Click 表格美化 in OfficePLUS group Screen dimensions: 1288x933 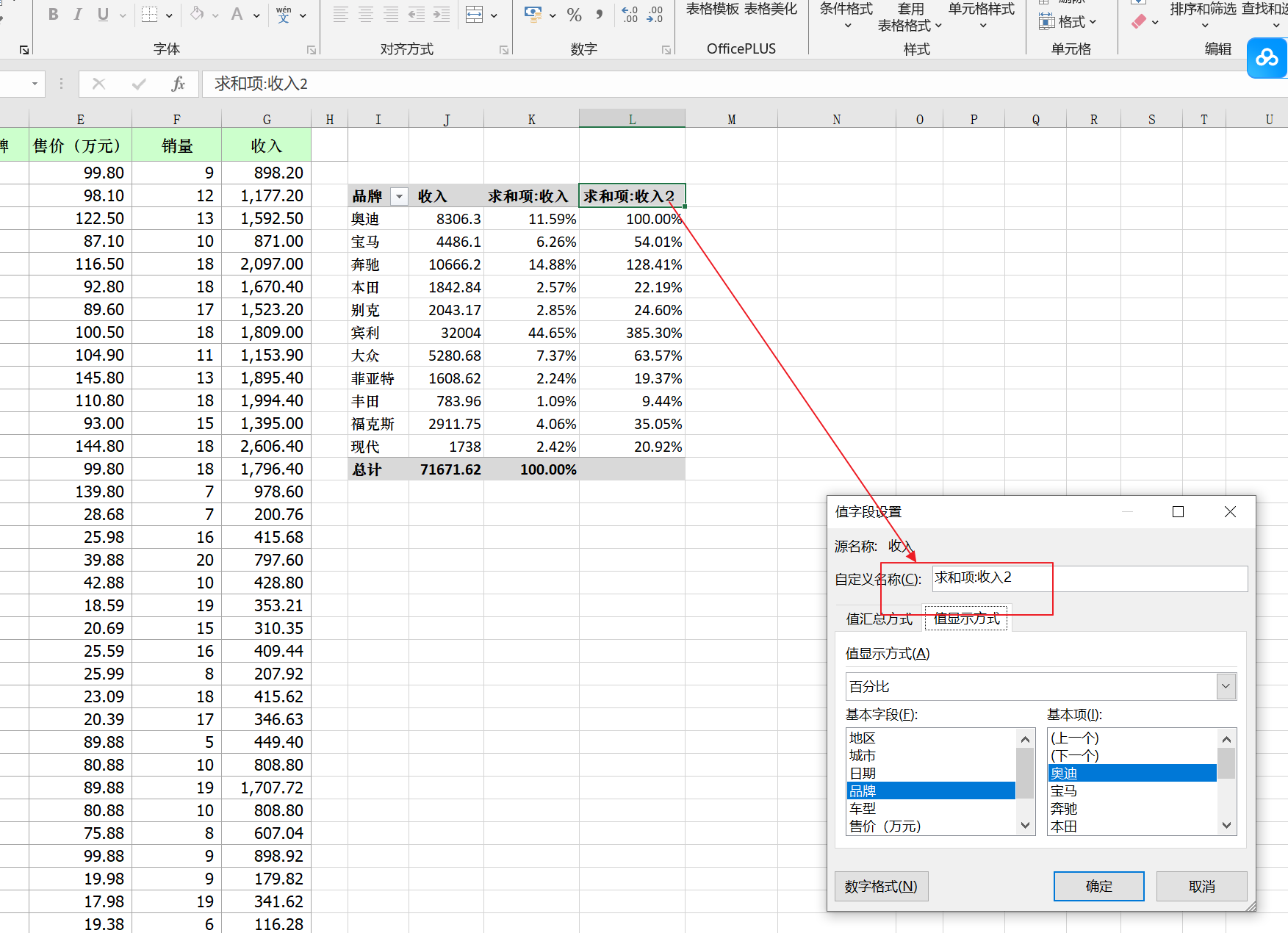point(771,9)
